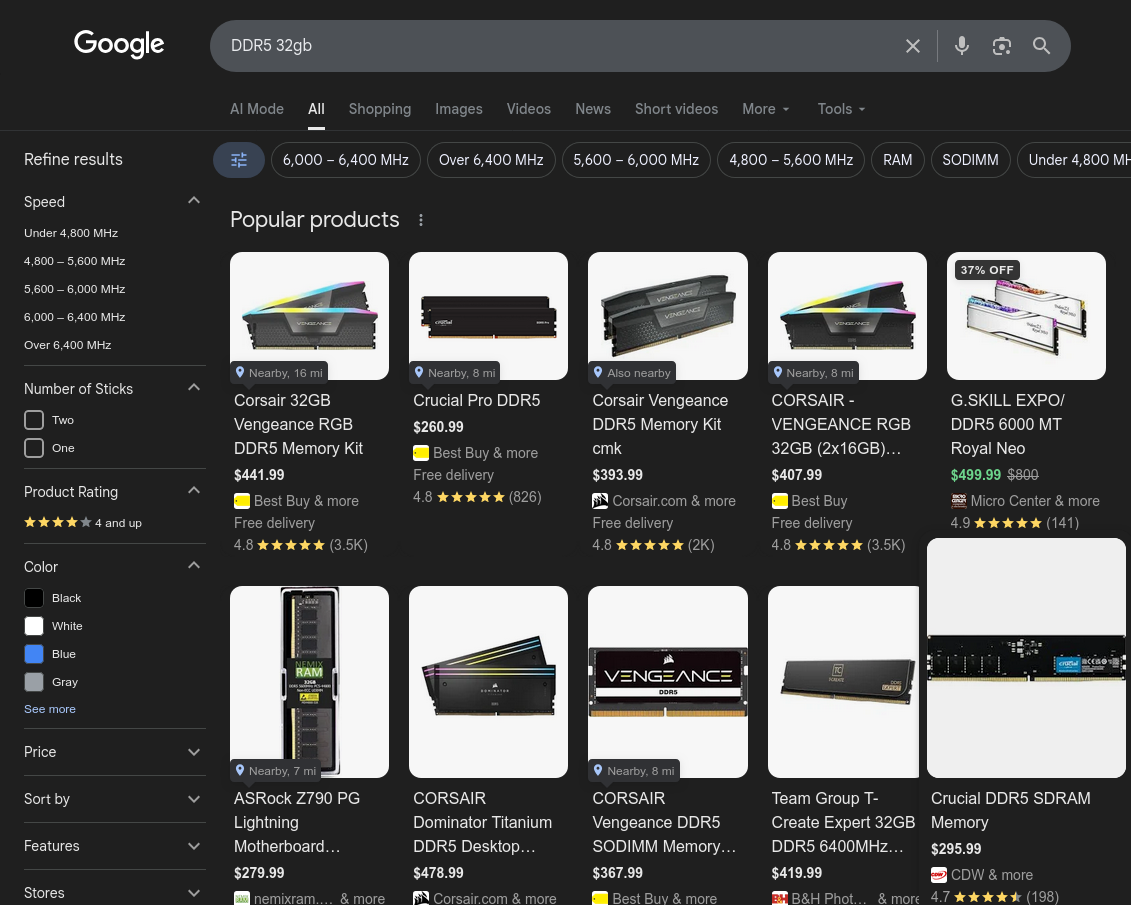Select the 6,000 – 6,400 MHz chip
Viewport: 1131px width, 905px height.
(x=346, y=160)
